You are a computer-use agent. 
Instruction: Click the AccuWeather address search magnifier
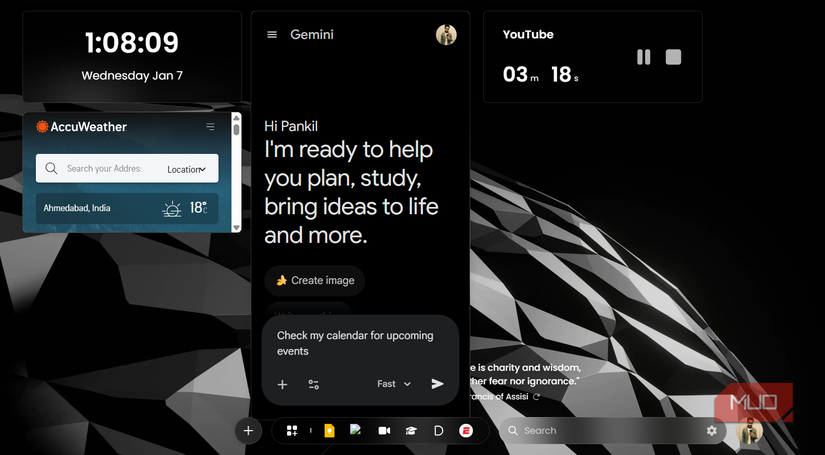(x=51, y=168)
